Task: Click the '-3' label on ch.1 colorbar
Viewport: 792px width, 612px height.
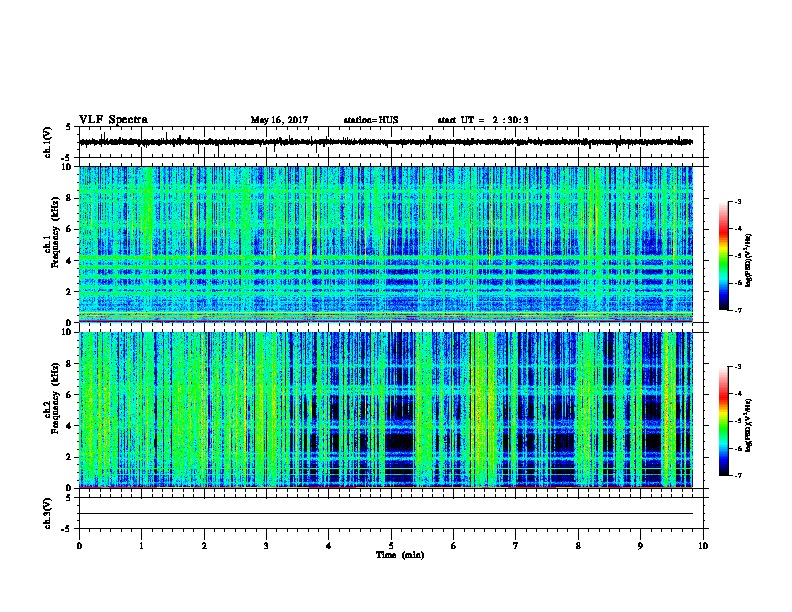Action: tap(737, 201)
